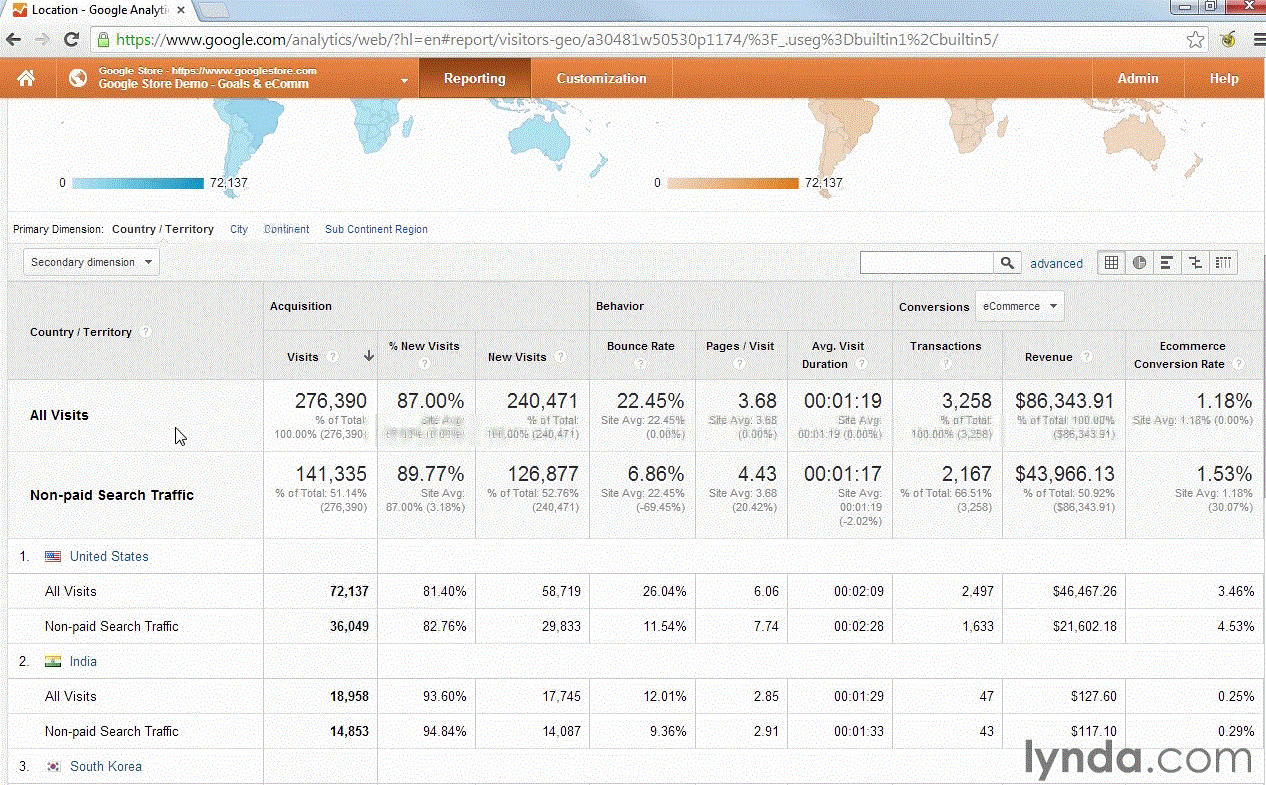1266x785 pixels.
Task: Reload the page with the refresh icon
Action: [x=71, y=40]
